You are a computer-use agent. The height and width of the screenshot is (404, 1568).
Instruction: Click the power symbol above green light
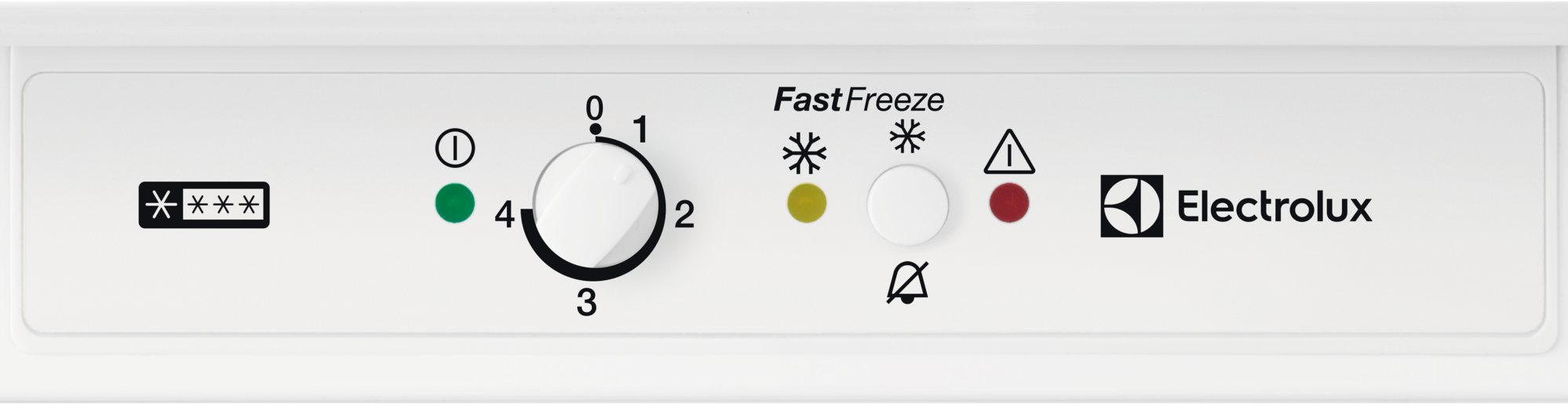pyautogui.click(x=455, y=148)
